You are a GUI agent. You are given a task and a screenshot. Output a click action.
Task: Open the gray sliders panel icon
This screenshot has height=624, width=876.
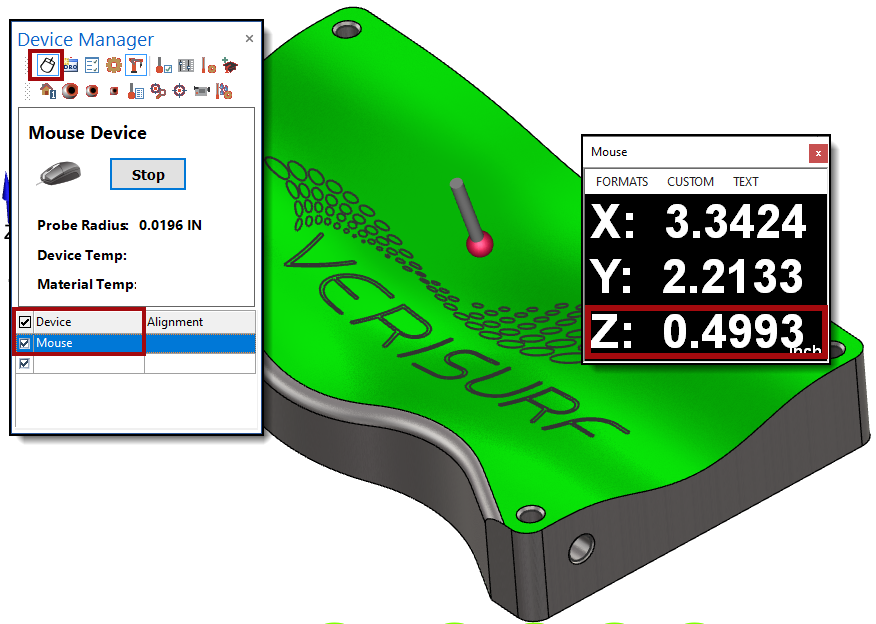186,65
